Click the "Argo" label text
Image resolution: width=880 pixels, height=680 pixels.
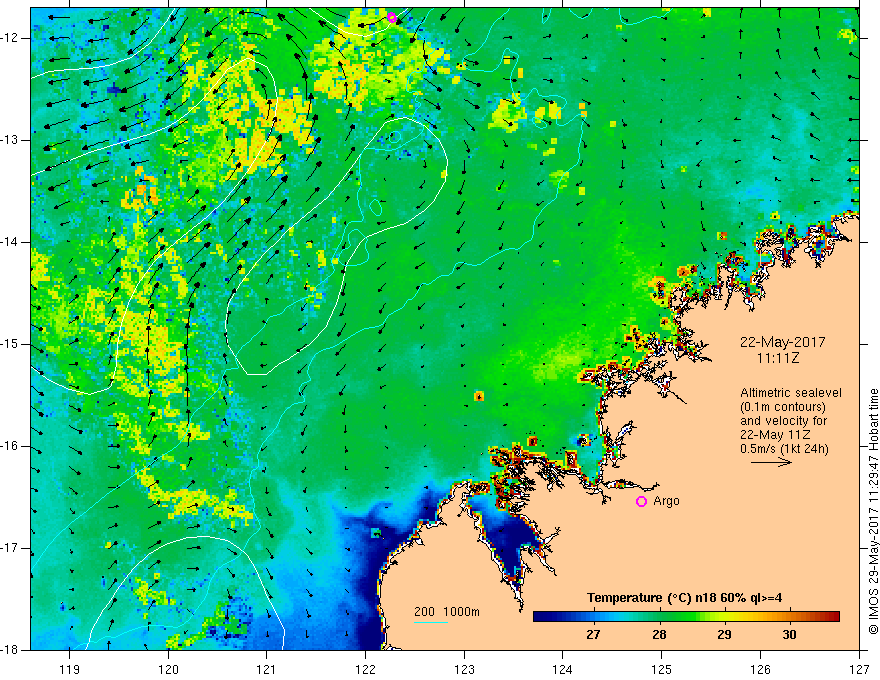[666, 501]
